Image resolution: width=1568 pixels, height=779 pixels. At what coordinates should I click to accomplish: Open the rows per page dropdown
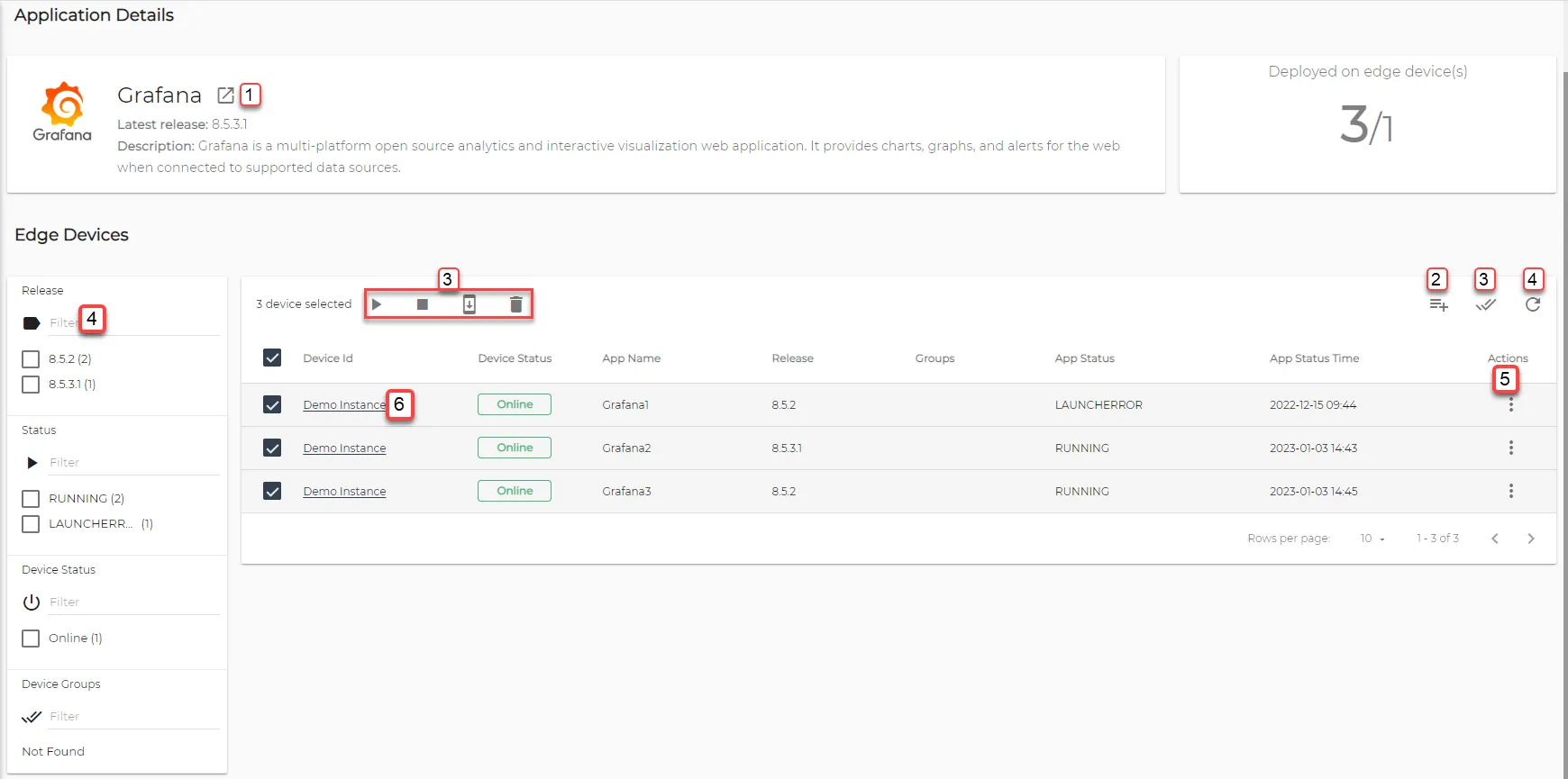pos(1372,539)
